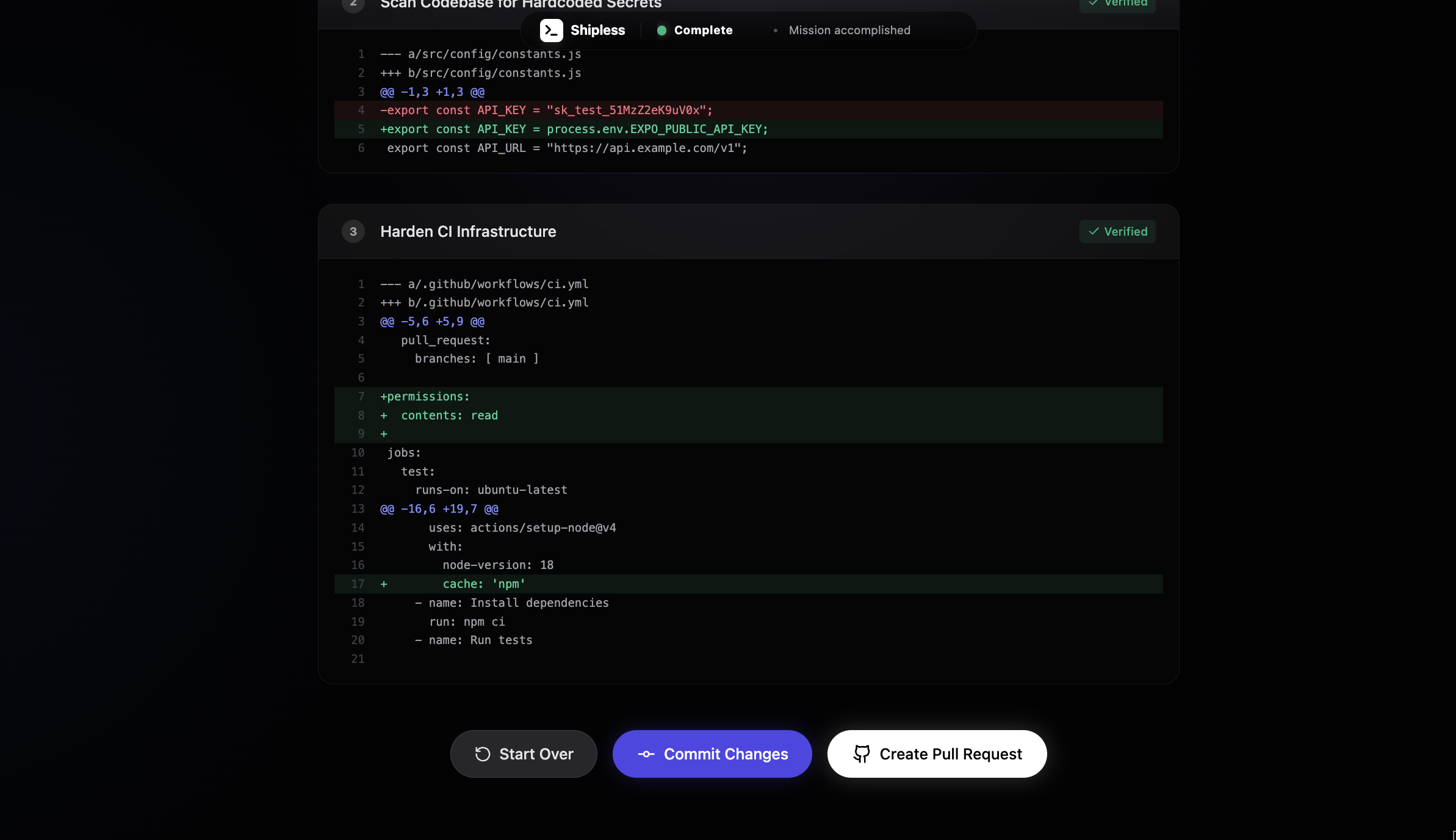The height and width of the screenshot is (840, 1456).
Task: Click the removed sk_test API_KEY line
Action: click(x=546, y=110)
